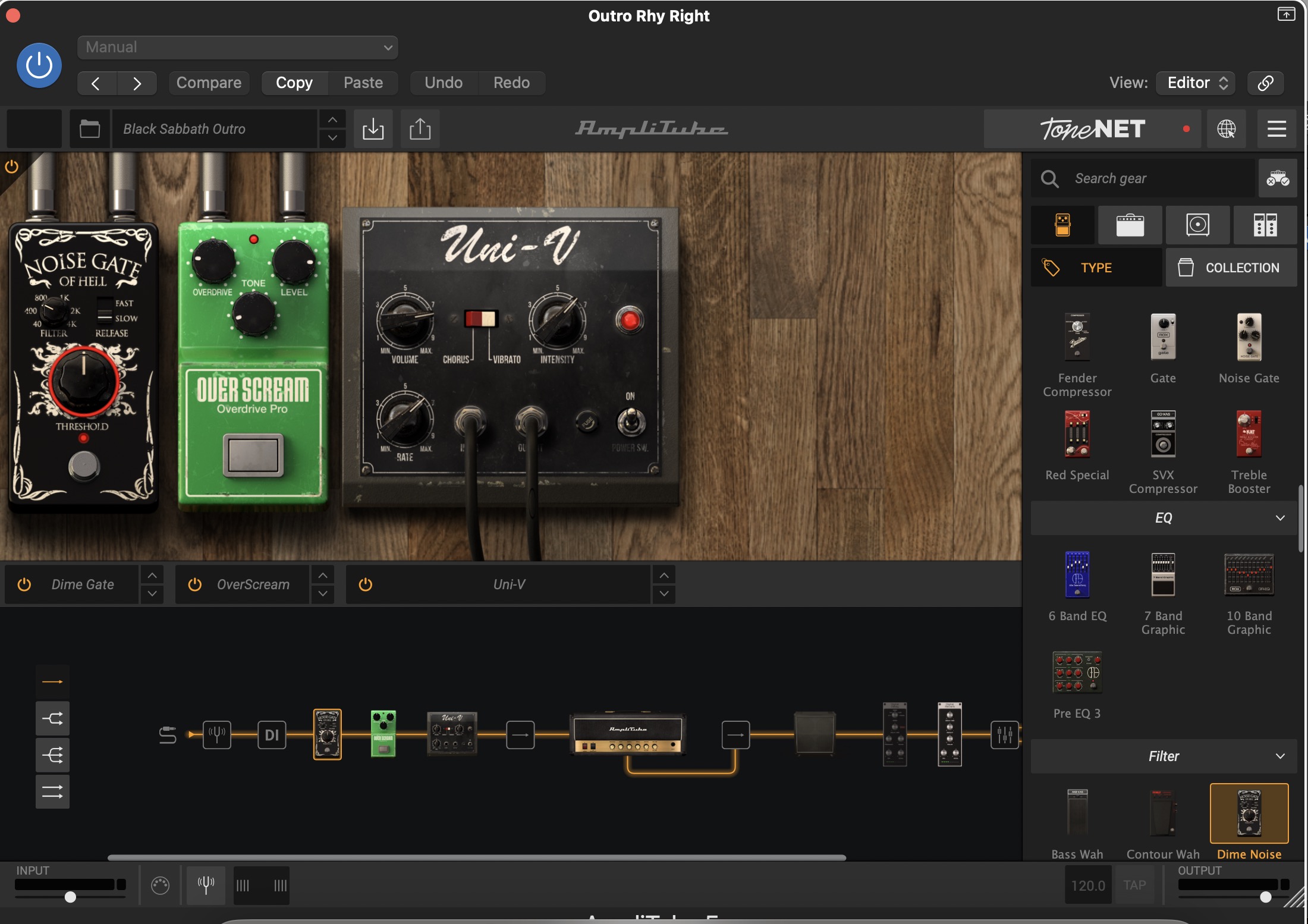The height and width of the screenshot is (924, 1308).
Task: Click the save preset download icon
Action: [x=373, y=129]
